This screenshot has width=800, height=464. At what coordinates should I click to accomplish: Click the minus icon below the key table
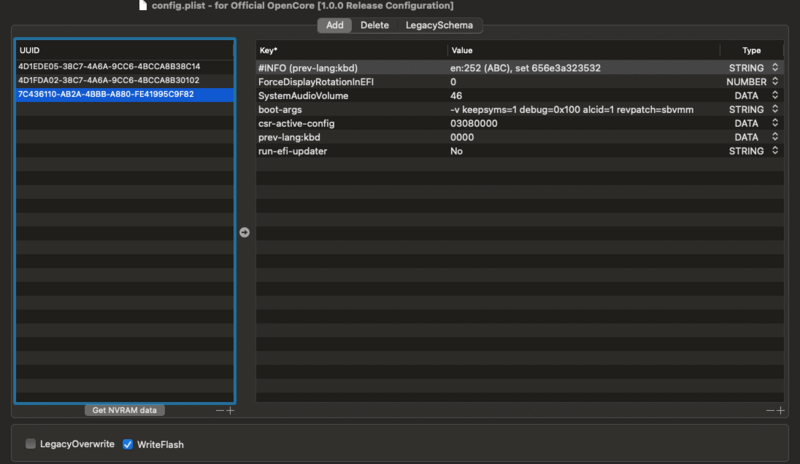pyautogui.click(x=769, y=410)
